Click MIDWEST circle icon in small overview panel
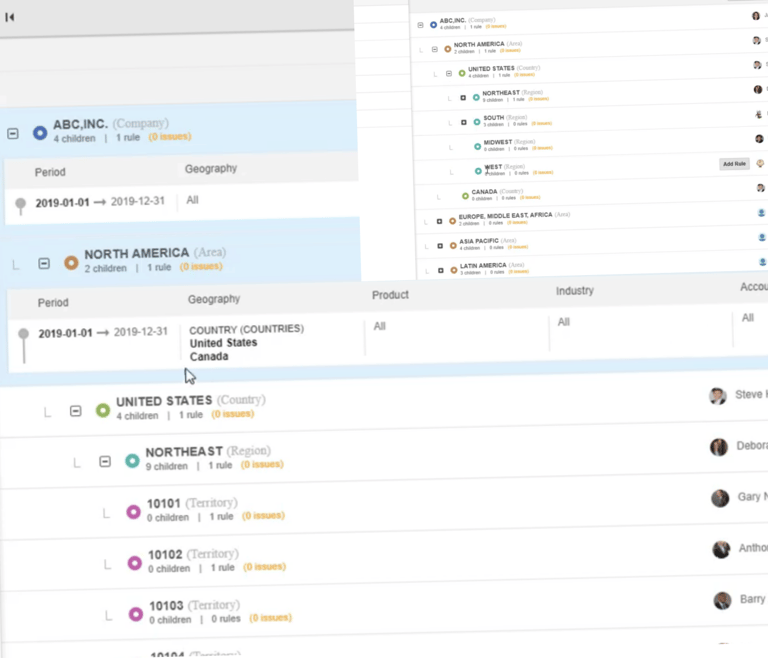The width and height of the screenshot is (768, 658). point(478,146)
